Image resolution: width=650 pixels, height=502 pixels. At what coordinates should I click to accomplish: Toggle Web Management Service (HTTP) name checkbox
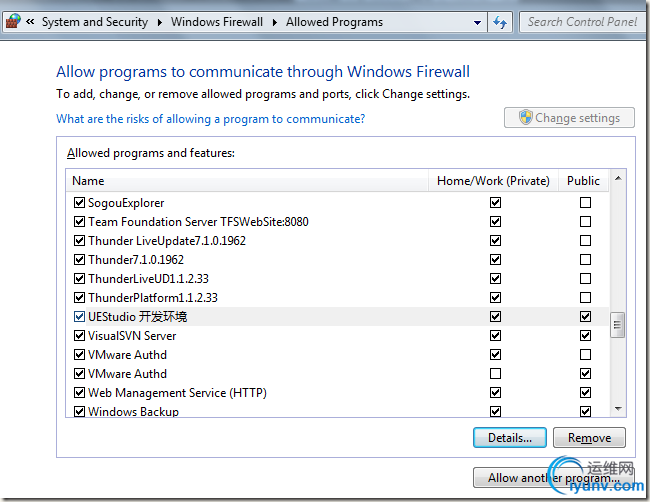(x=79, y=393)
